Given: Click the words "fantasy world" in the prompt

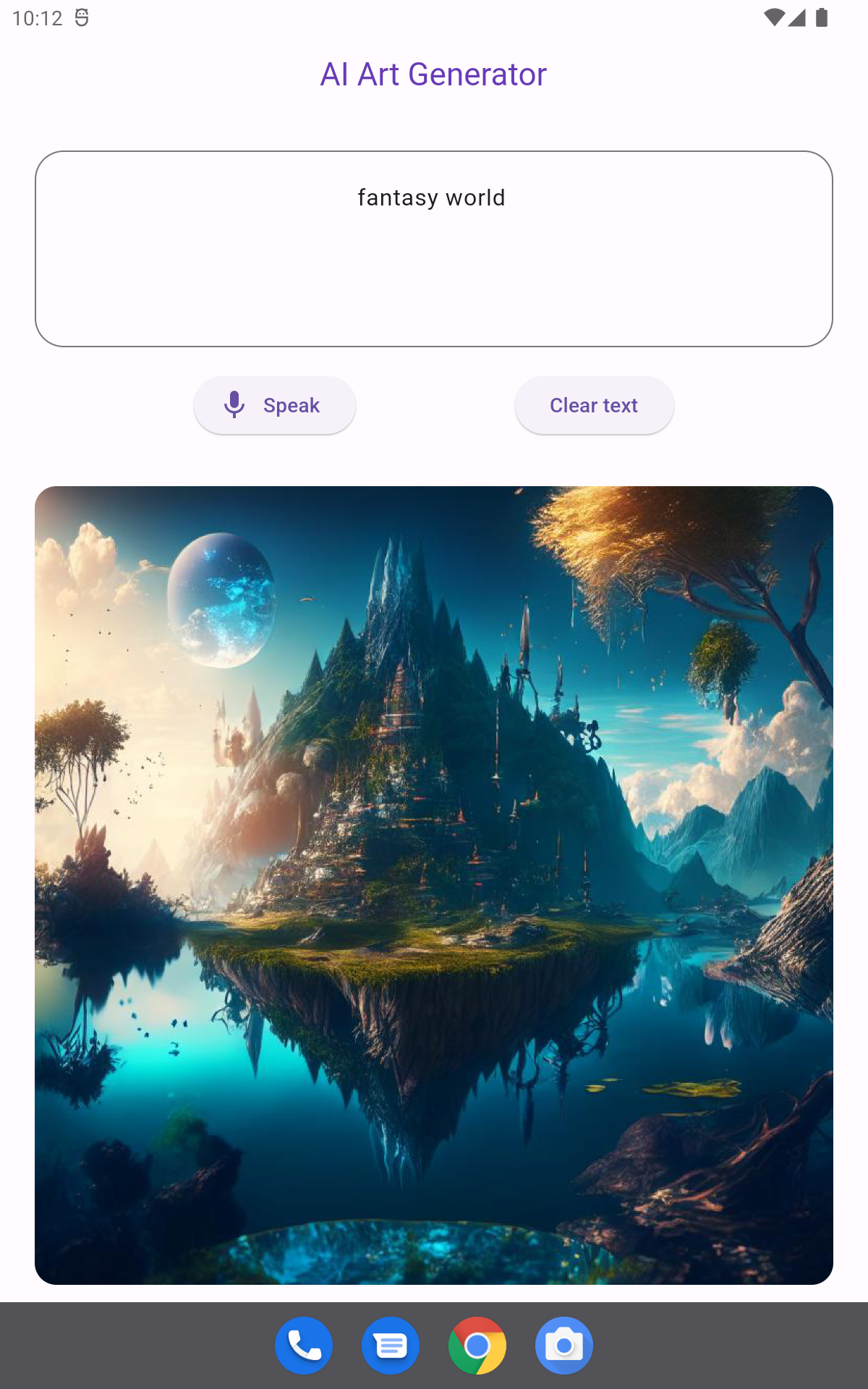Looking at the screenshot, I should pyautogui.click(x=432, y=197).
